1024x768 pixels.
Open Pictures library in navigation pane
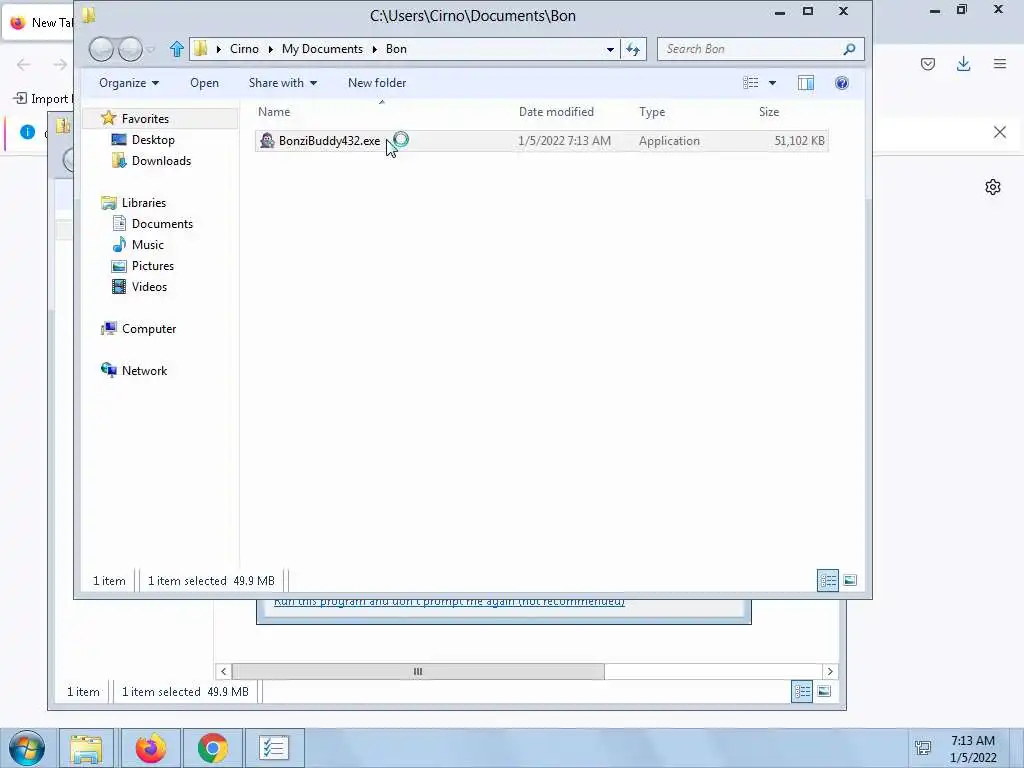pos(153,266)
